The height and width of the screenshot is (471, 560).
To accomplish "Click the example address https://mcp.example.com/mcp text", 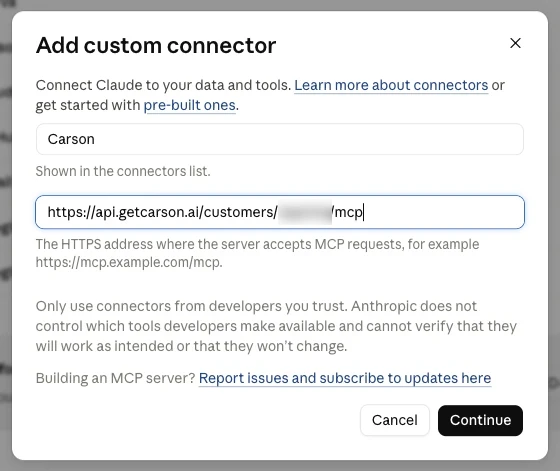I will coord(129,262).
